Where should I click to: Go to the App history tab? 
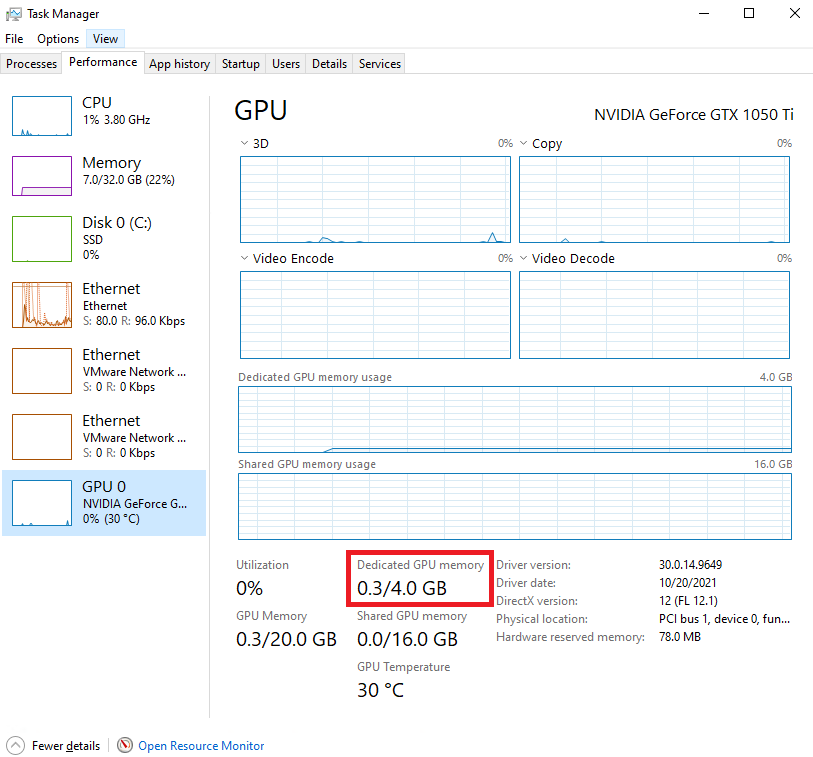[179, 64]
